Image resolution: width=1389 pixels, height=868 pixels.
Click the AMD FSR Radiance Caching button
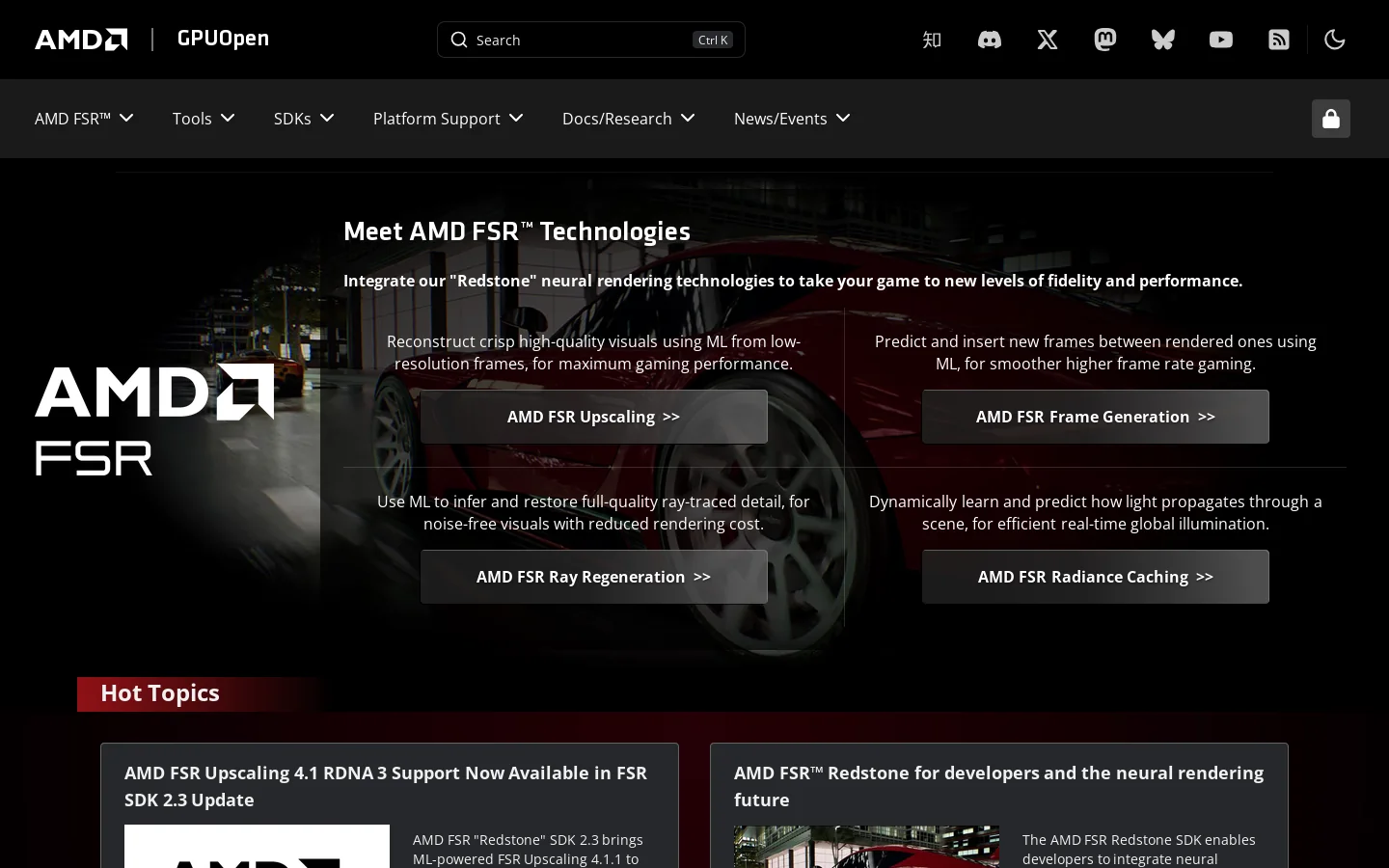point(1096,577)
